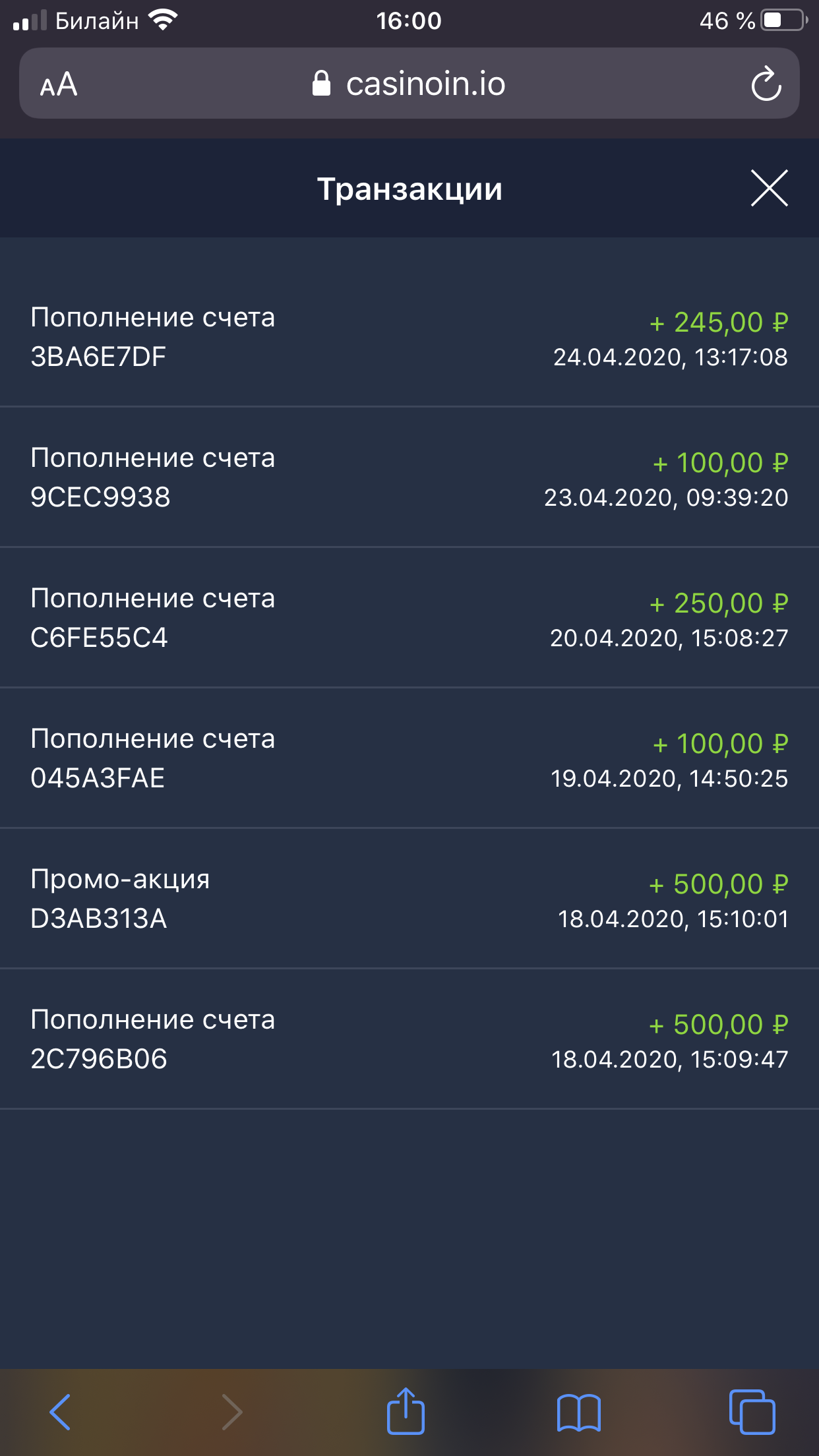
Task: Tap the Safari forward arrow
Action: [231, 1412]
